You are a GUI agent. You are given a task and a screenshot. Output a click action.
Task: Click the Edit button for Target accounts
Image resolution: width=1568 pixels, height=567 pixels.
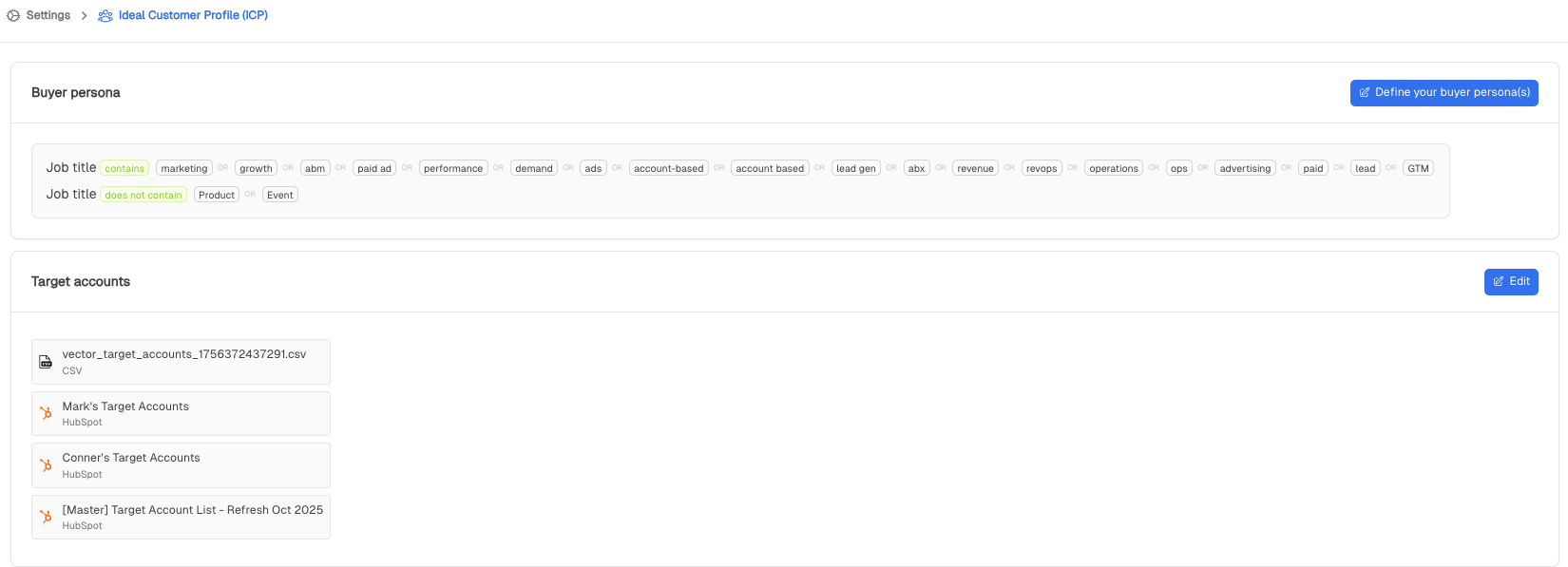click(1511, 281)
